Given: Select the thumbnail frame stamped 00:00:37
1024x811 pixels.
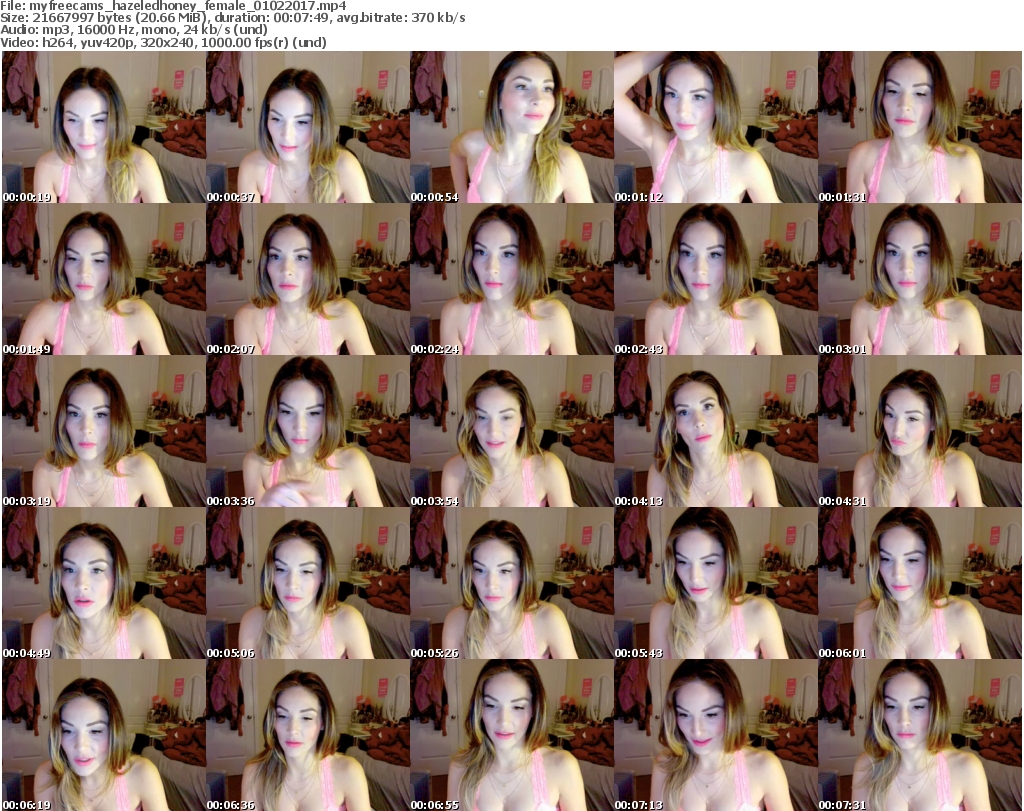Looking at the screenshot, I should [x=308, y=127].
